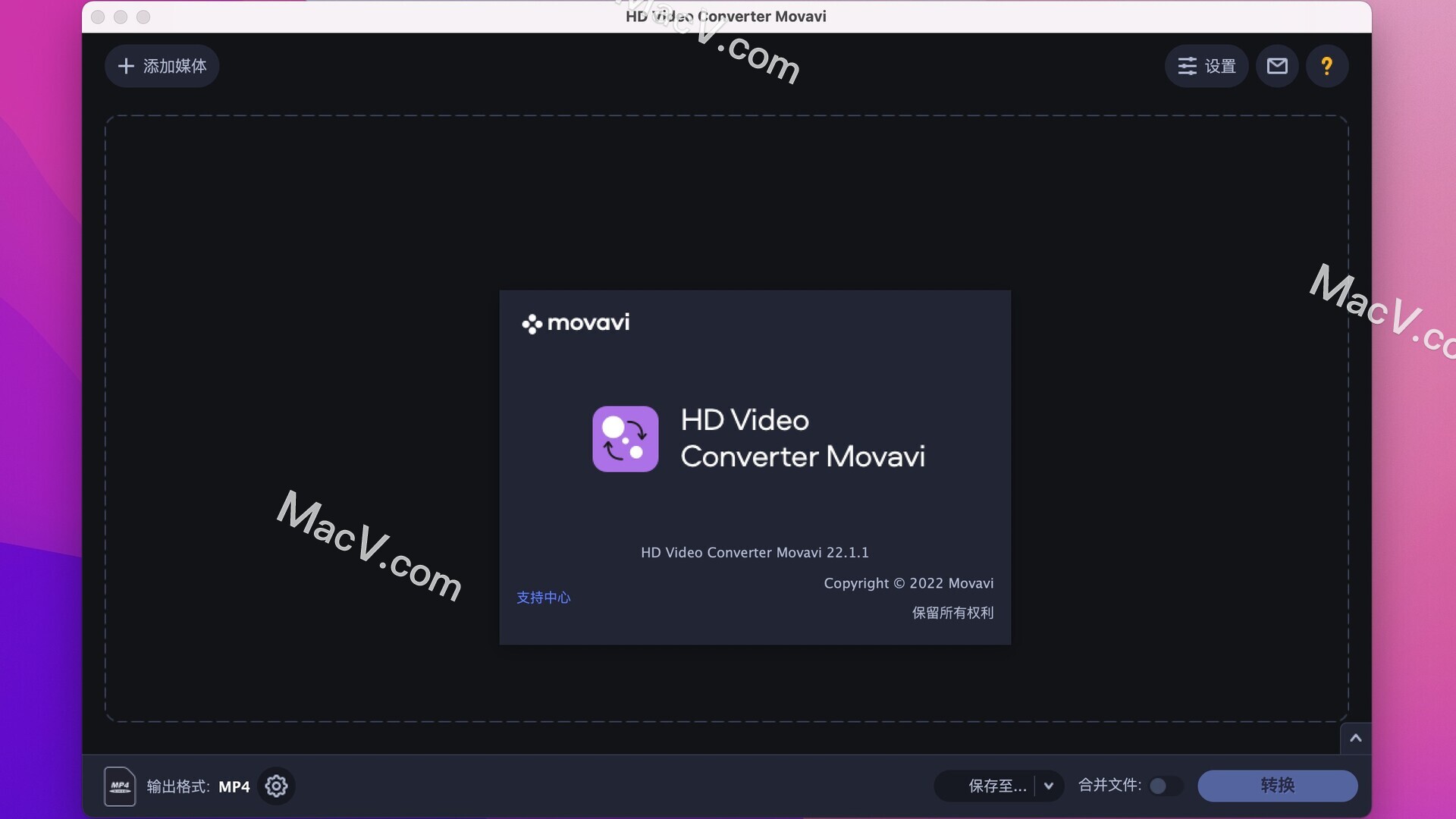Click the purple HD Video Converter app icon
Image resolution: width=1456 pixels, height=819 pixels.
(625, 439)
